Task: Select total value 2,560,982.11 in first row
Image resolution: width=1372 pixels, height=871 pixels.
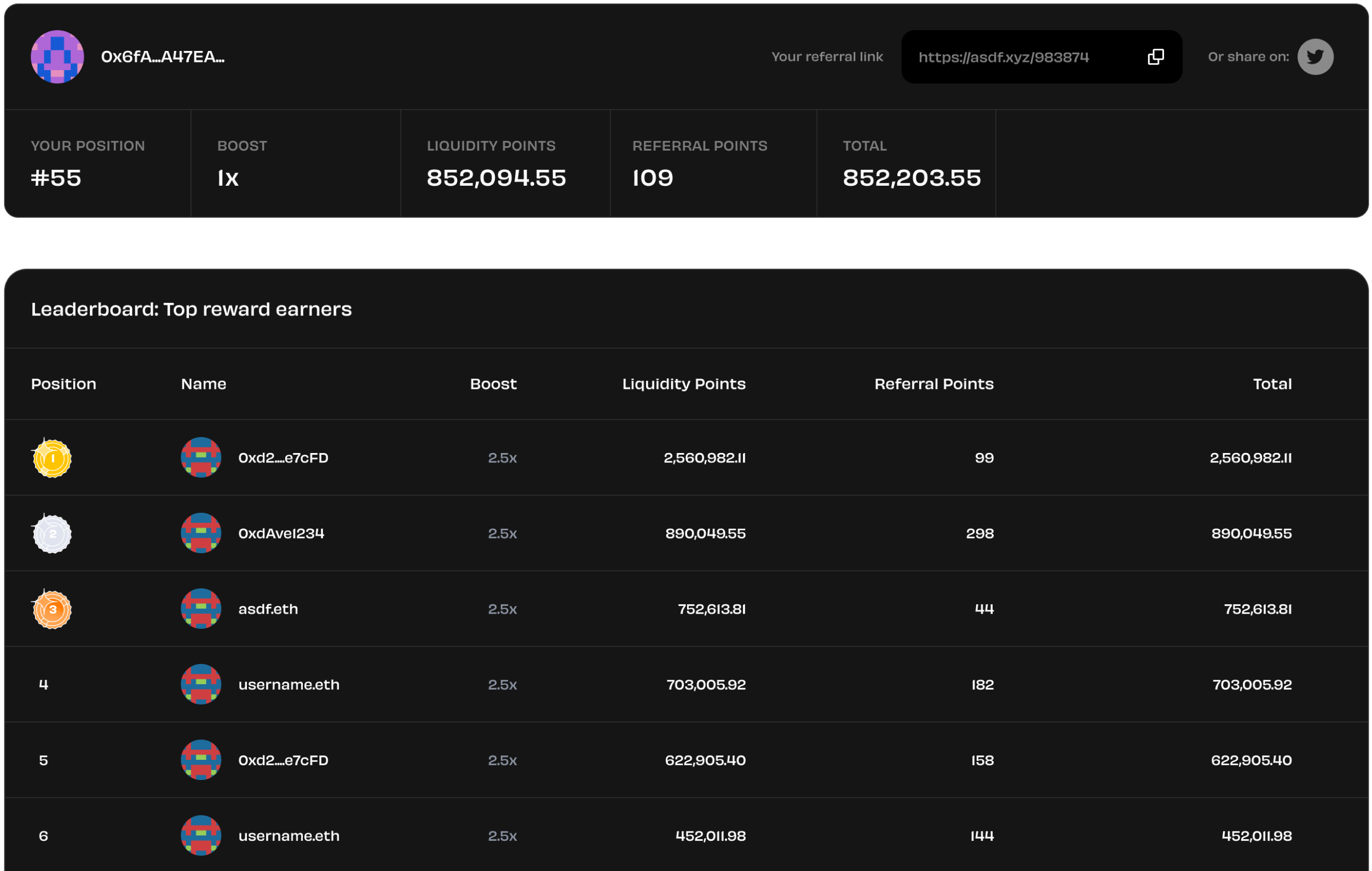Action: [1250, 458]
